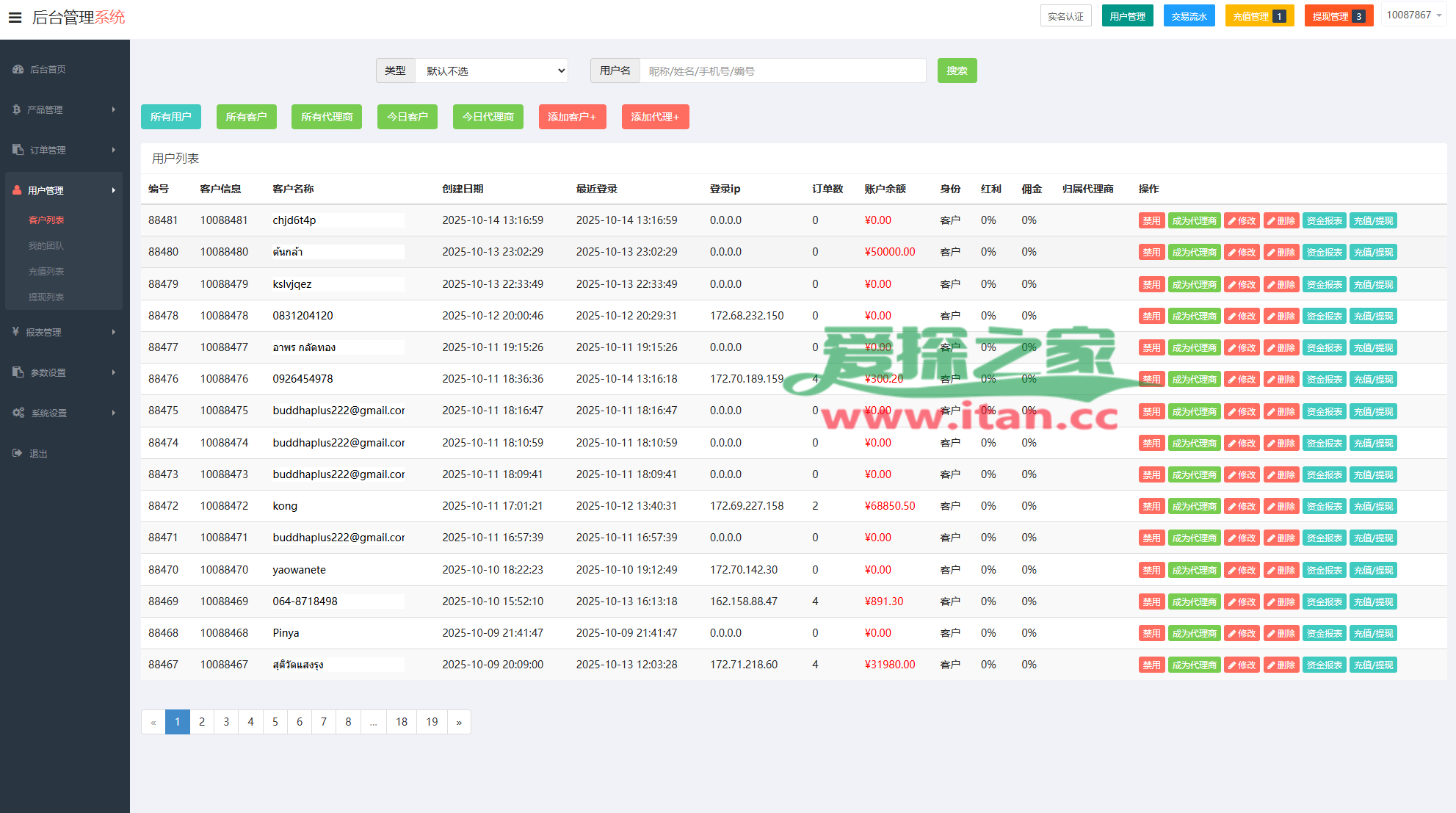
Task: Click the green 搜索 button
Action: 957,71
